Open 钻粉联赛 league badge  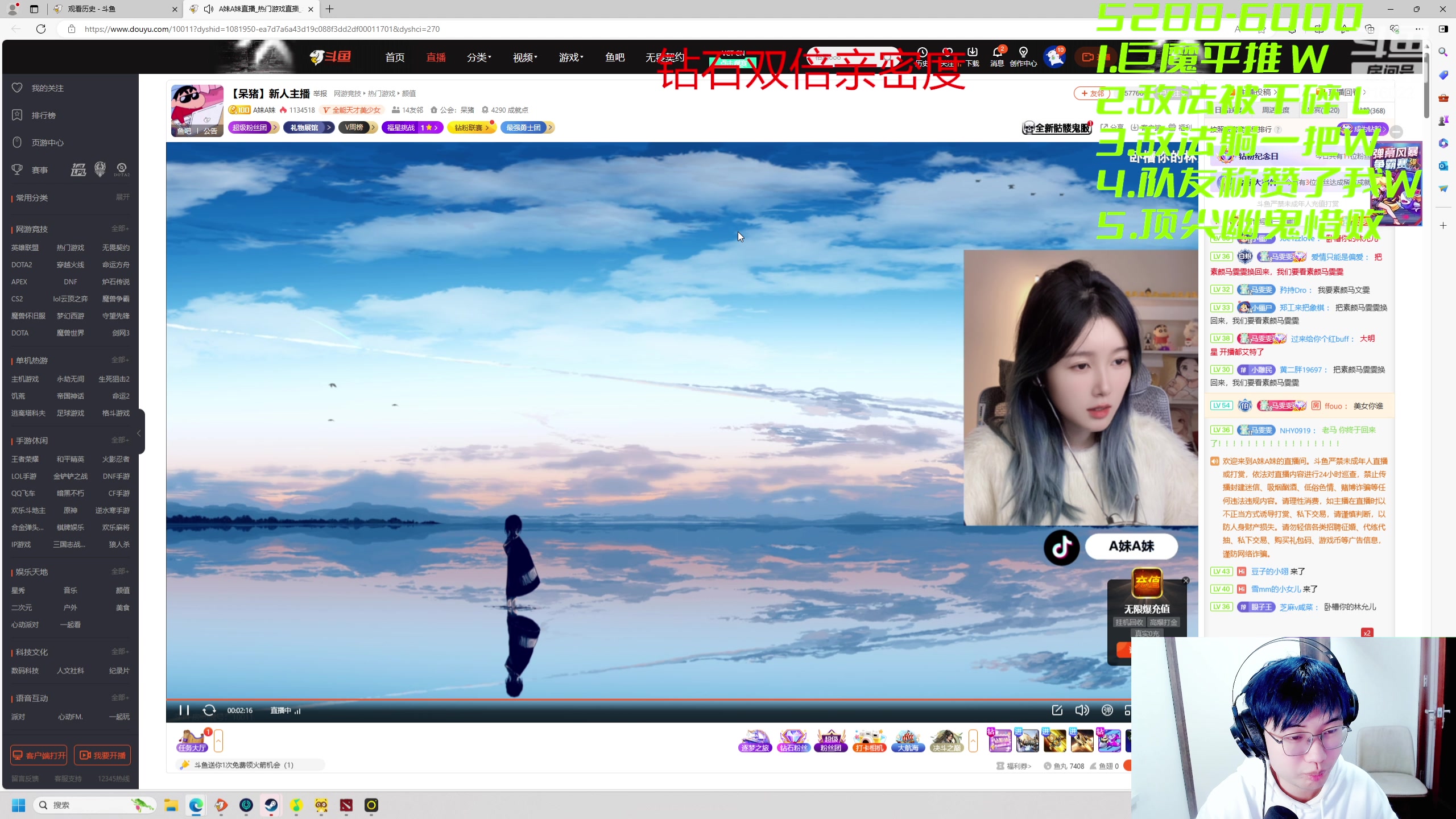(471, 127)
